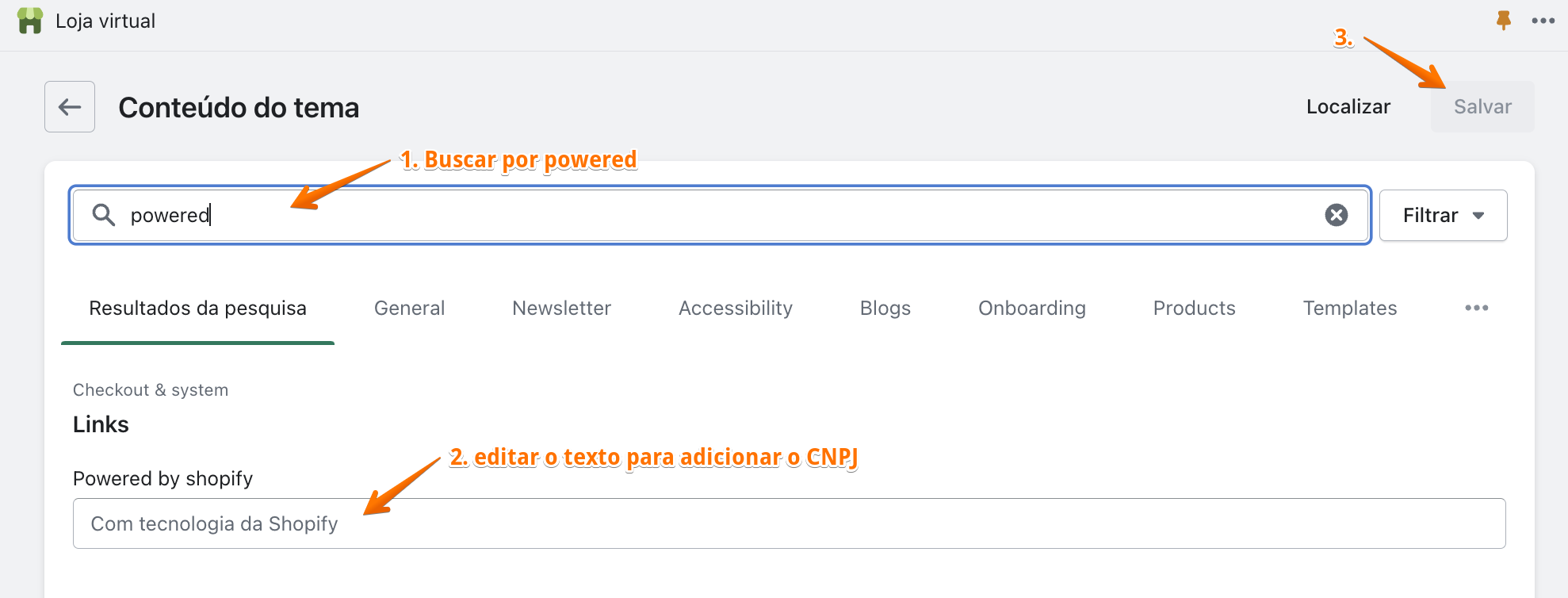Open the three-dots menu in the top bar
Screen dimensions: 1568x598
tap(1543, 21)
